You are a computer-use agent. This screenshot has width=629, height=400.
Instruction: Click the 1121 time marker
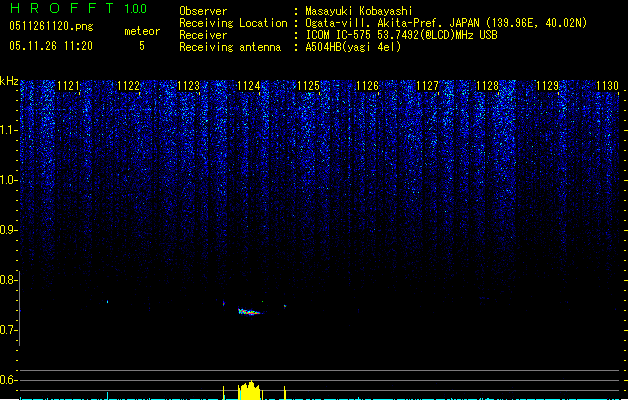69,86
